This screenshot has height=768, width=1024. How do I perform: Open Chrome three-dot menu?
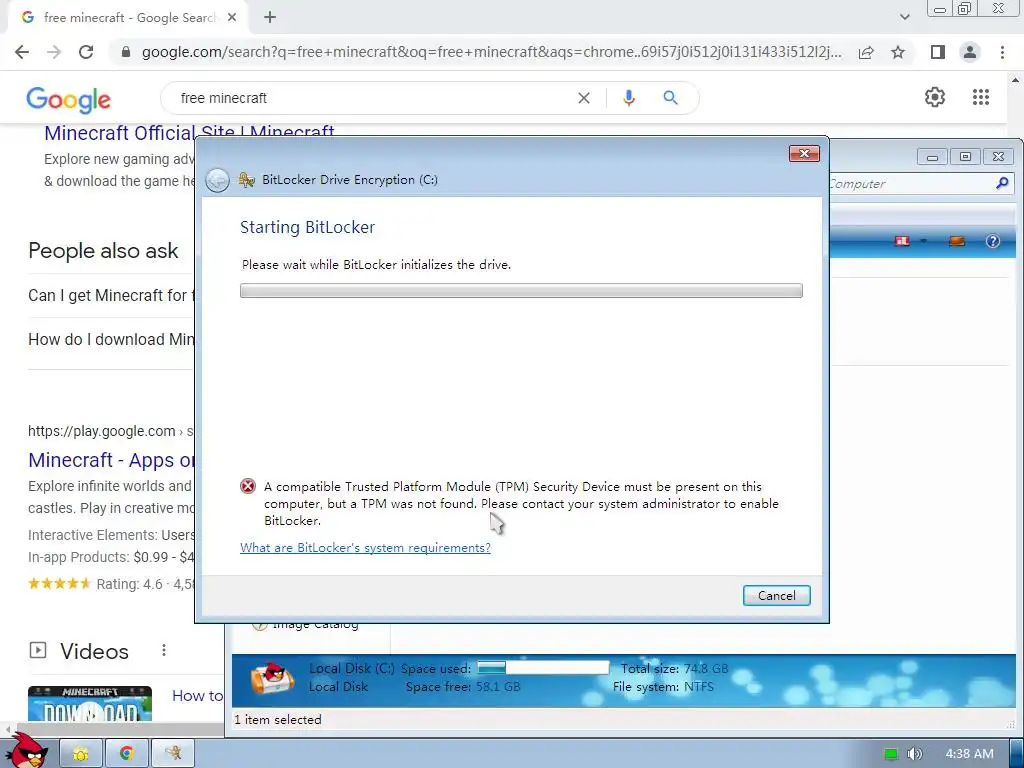[1002, 52]
